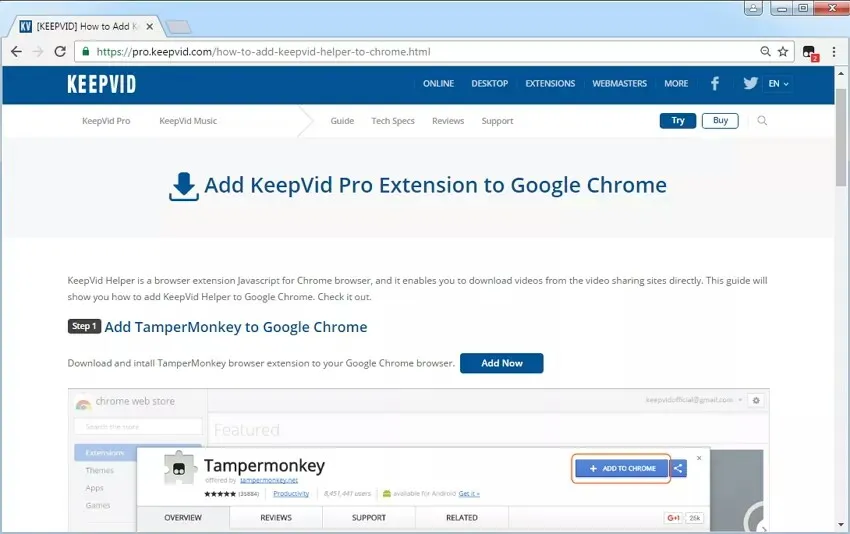Click the ADD TO CHROME button
The image size is (850, 534).
point(622,468)
